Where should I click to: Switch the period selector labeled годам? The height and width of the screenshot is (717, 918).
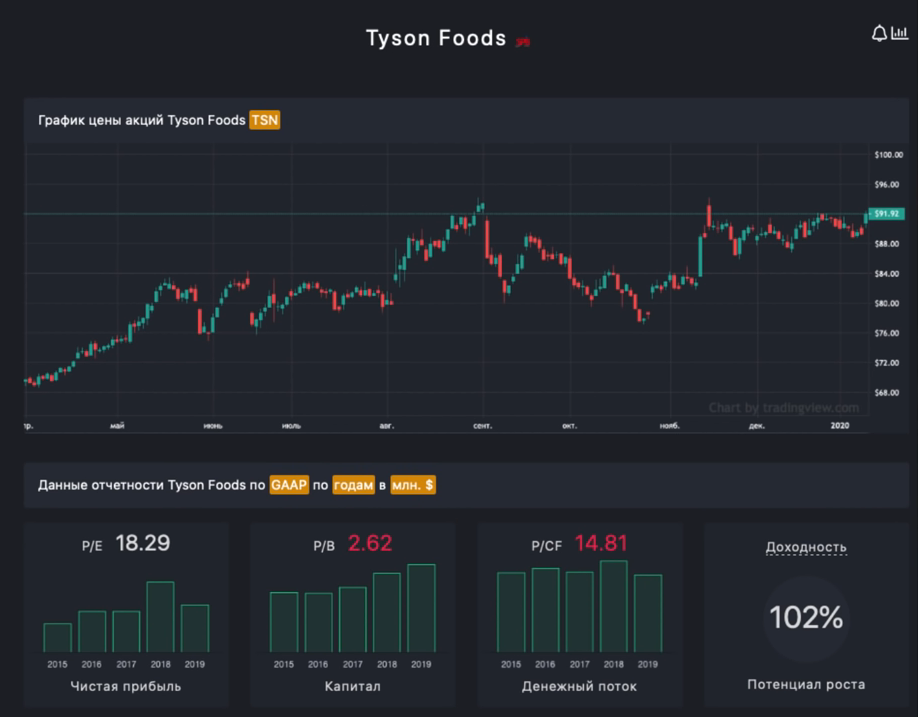click(x=354, y=485)
